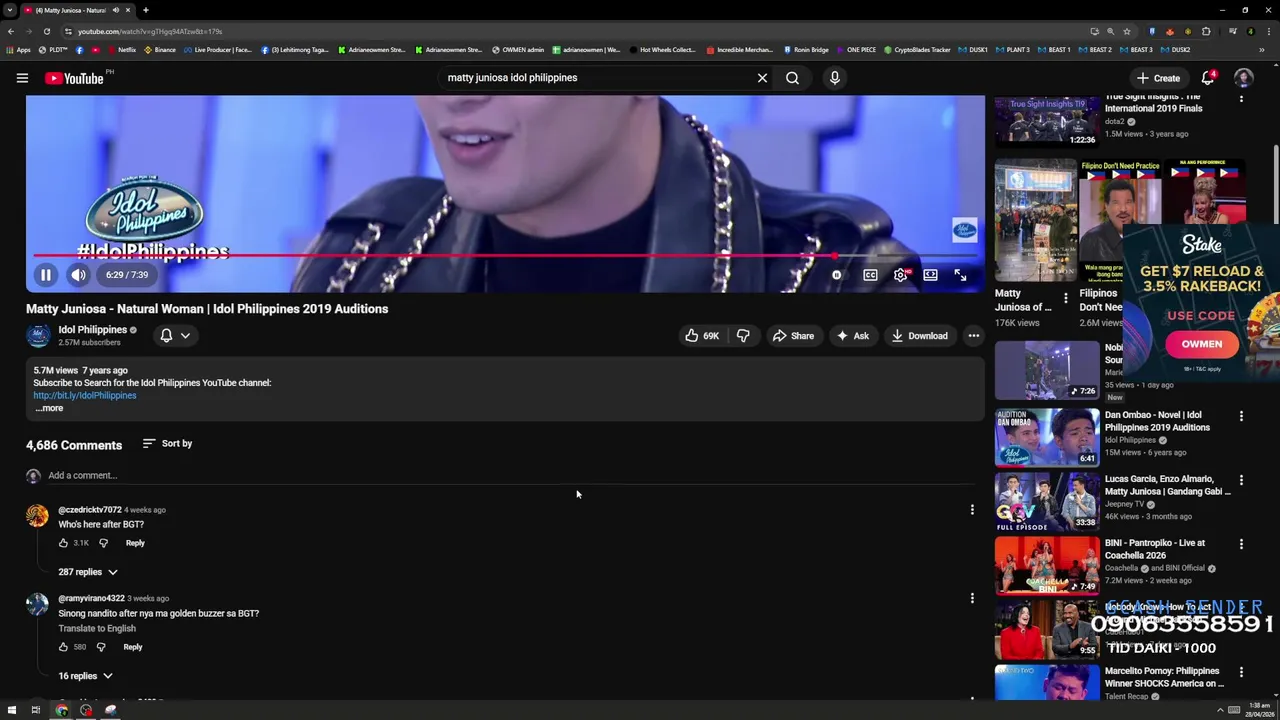The width and height of the screenshot is (1280, 720).
Task: Open Netflix bookmark
Action: coord(122,49)
